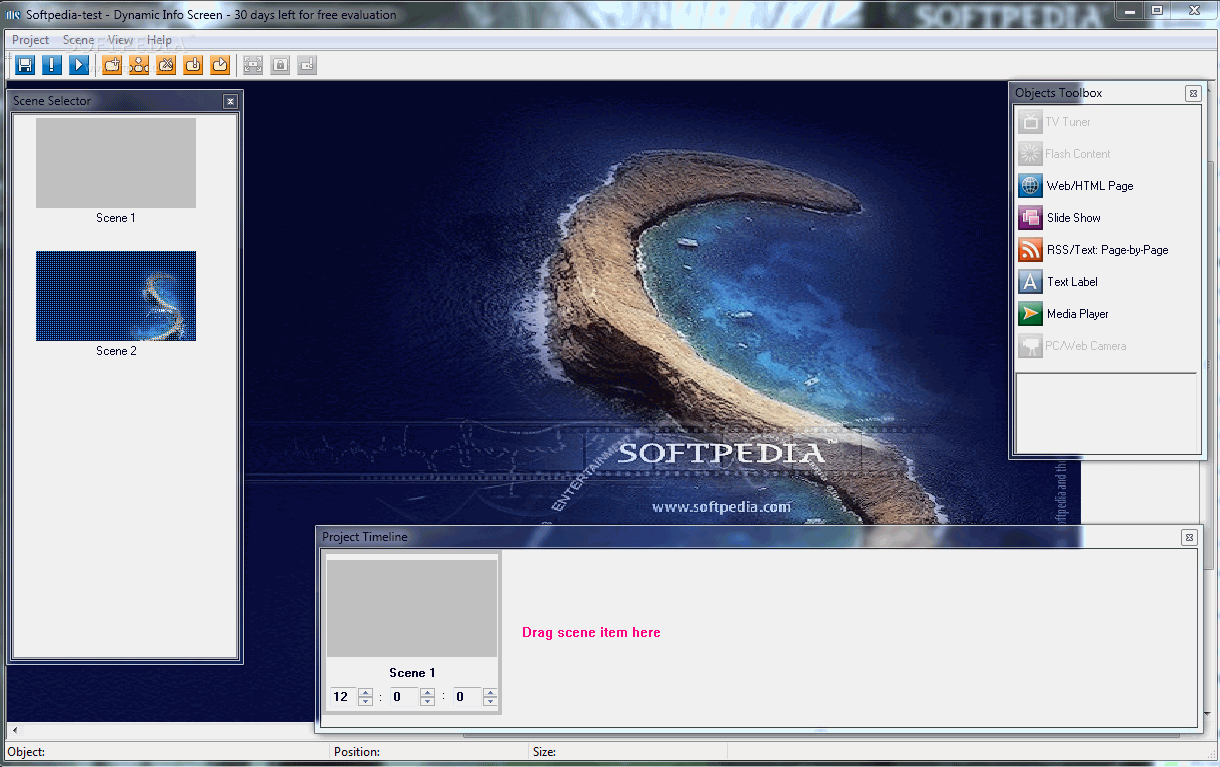Decrease minutes with the down arrow

[x=427, y=702]
